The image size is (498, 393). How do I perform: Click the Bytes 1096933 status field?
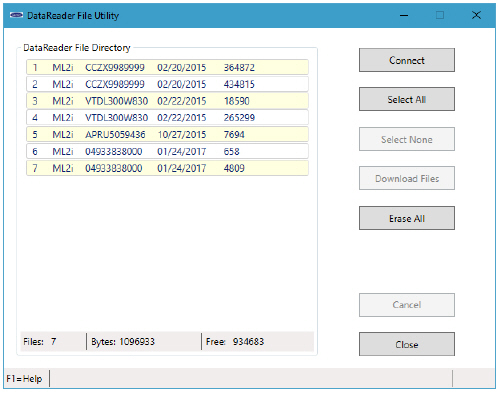pos(144,341)
